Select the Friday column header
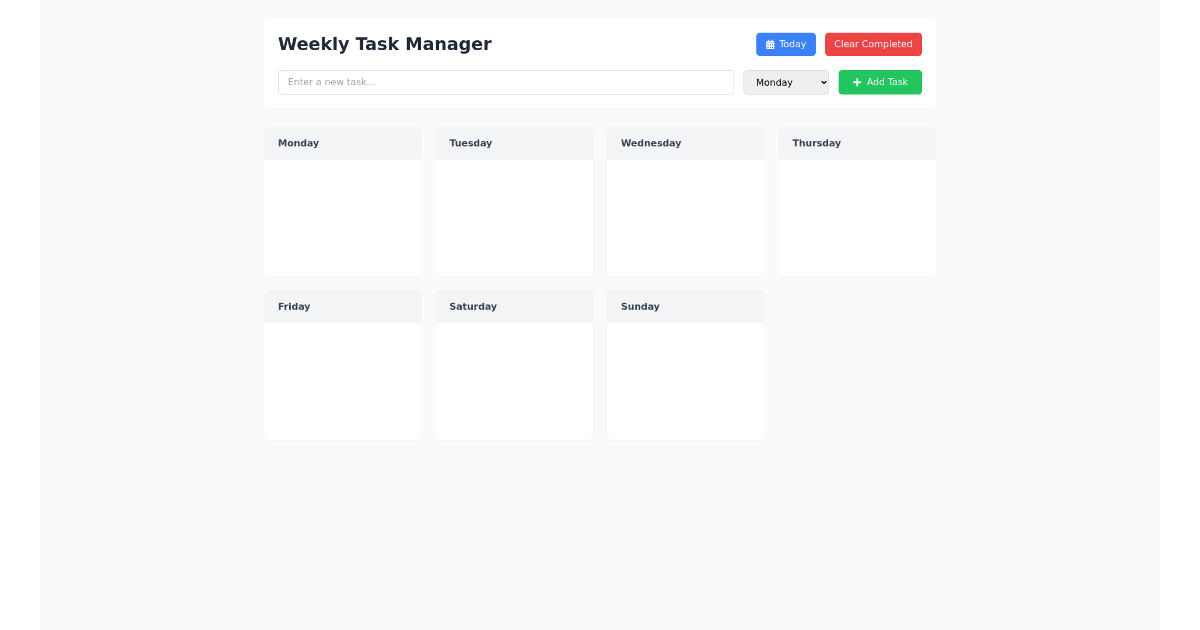1200x630 pixels. coord(343,307)
